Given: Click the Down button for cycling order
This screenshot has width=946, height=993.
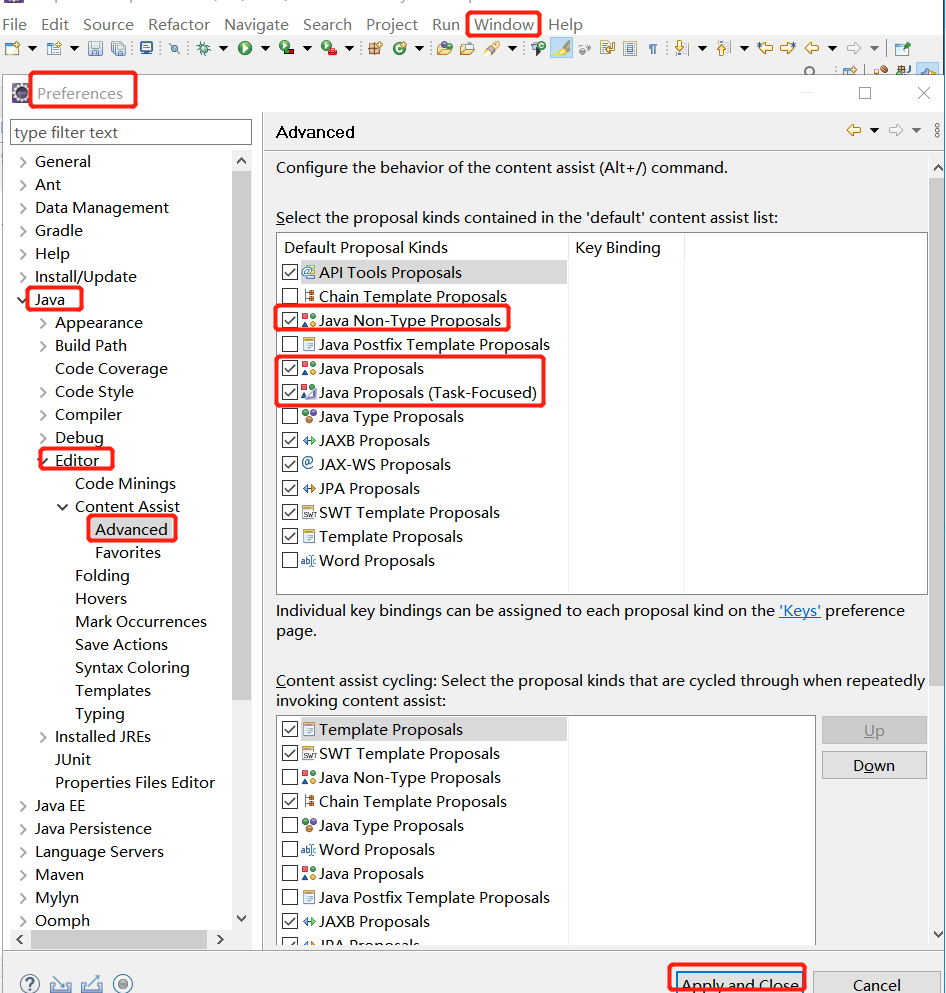Looking at the screenshot, I should 874,766.
